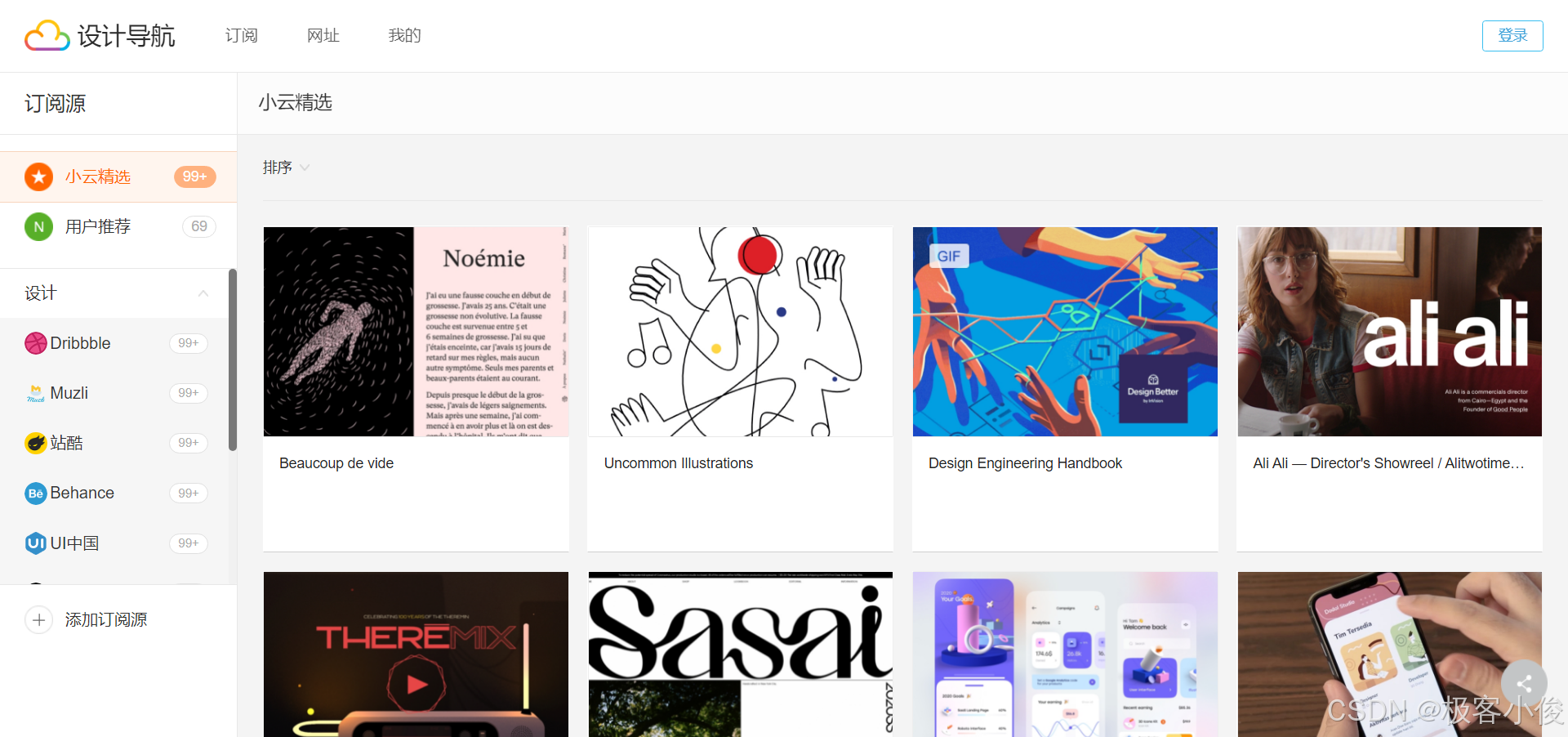Open the Muzli subscription source
This screenshot has height=737, width=1568.
tap(114, 393)
